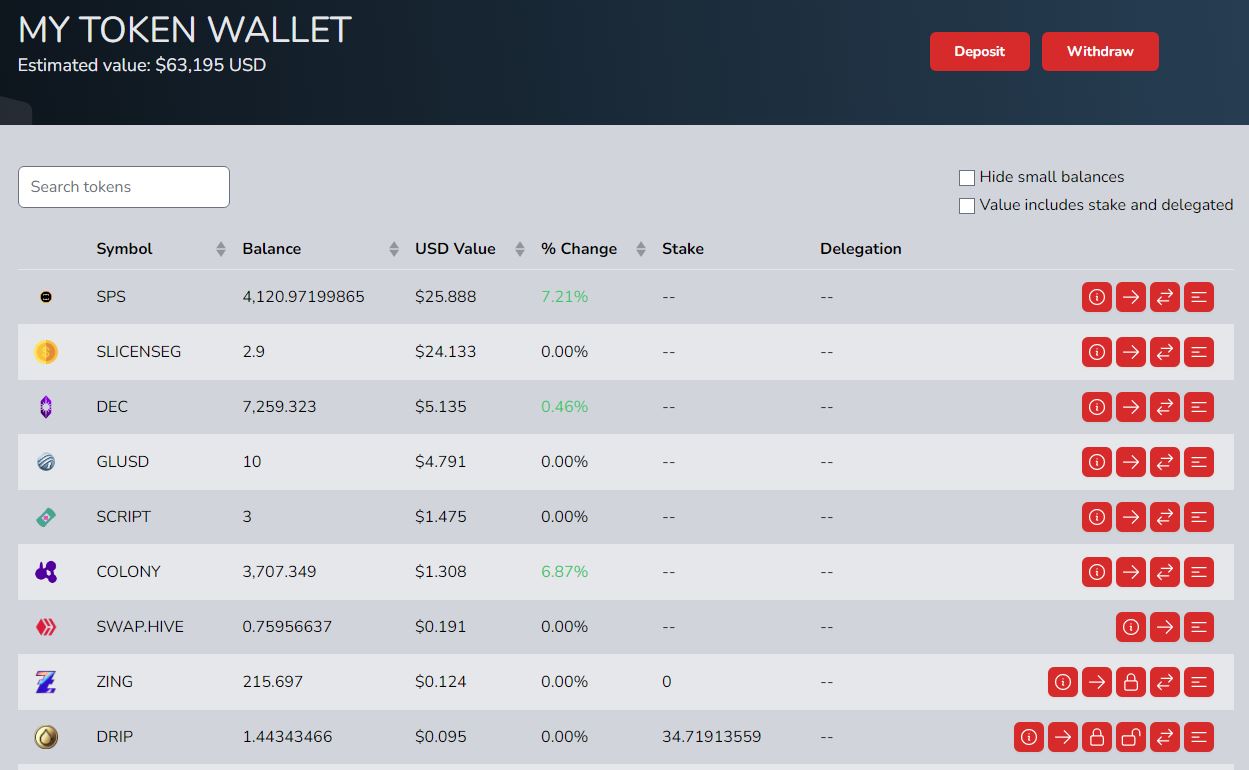
Task: Show GLUSD history list icon
Action: [x=1199, y=462]
